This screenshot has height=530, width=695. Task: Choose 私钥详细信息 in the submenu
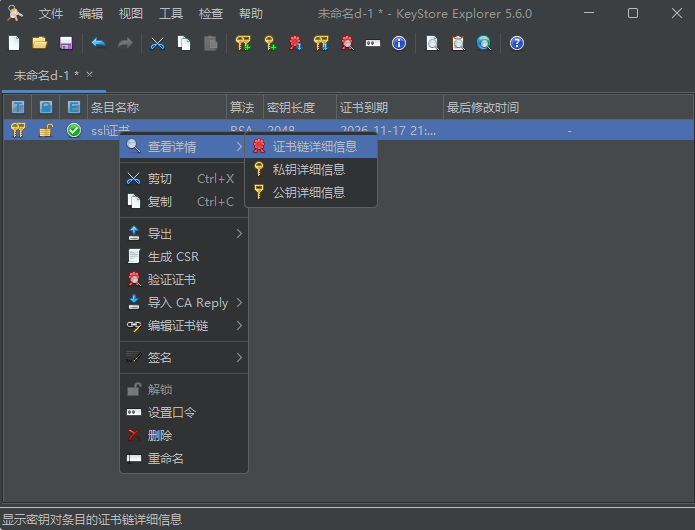coord(308,170)
